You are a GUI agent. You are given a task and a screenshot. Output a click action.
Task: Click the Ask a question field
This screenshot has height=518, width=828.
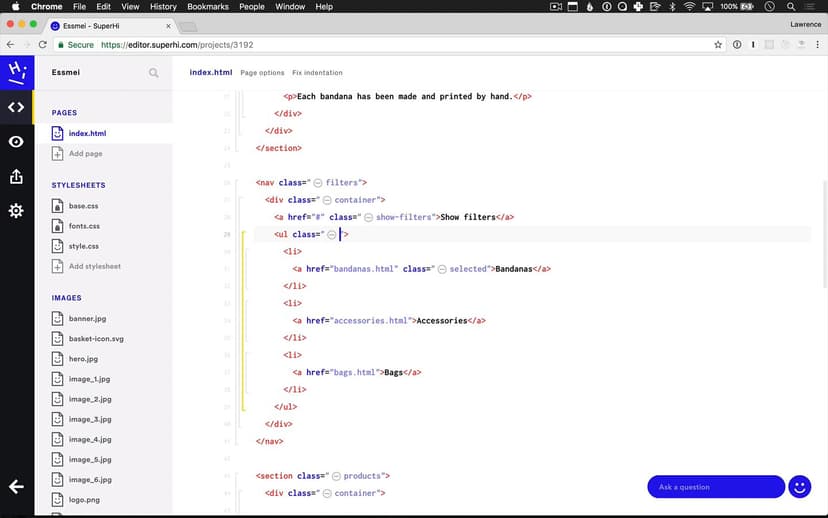(x=715, y=487)
